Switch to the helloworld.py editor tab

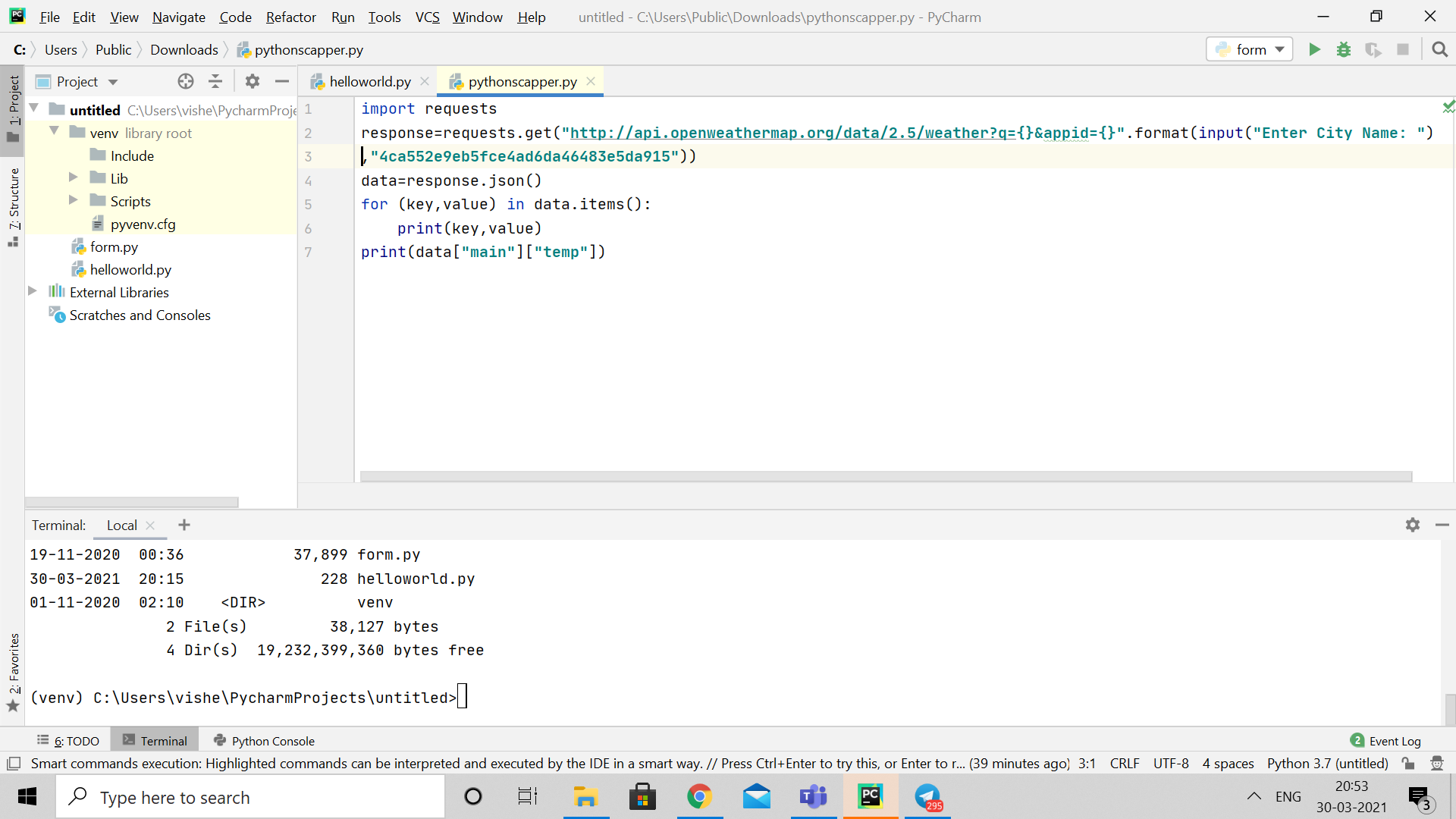(369, 81)
